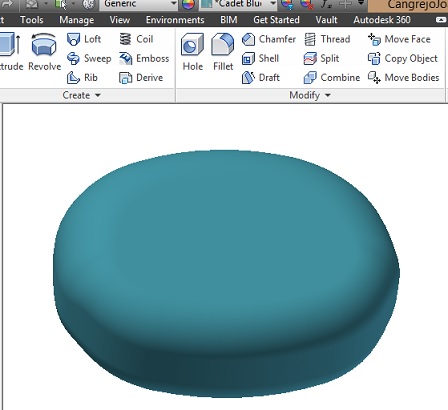This screenshot has height=410, width=448.
Task: Open the Generic material dropdown
Action: point(139,4)
